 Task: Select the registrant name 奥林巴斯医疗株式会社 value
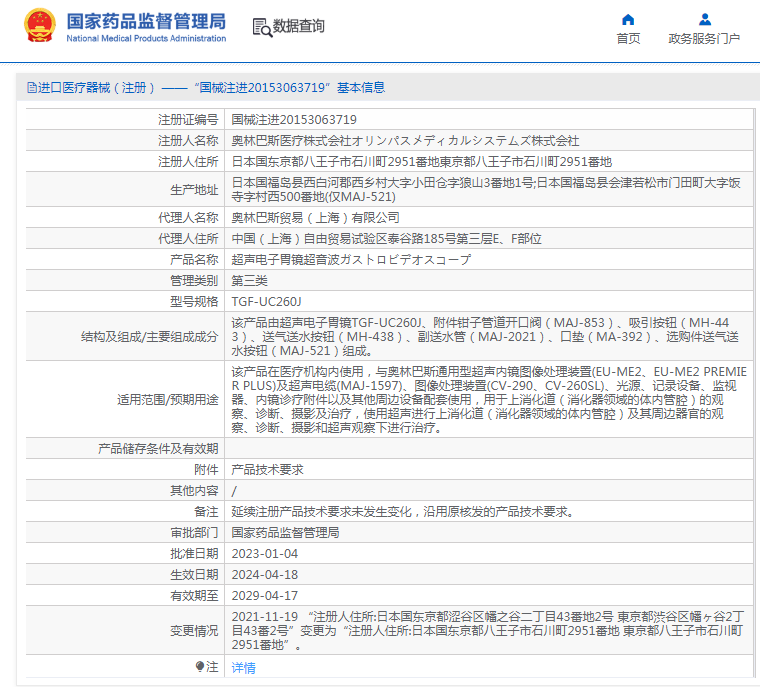[405, 141]
